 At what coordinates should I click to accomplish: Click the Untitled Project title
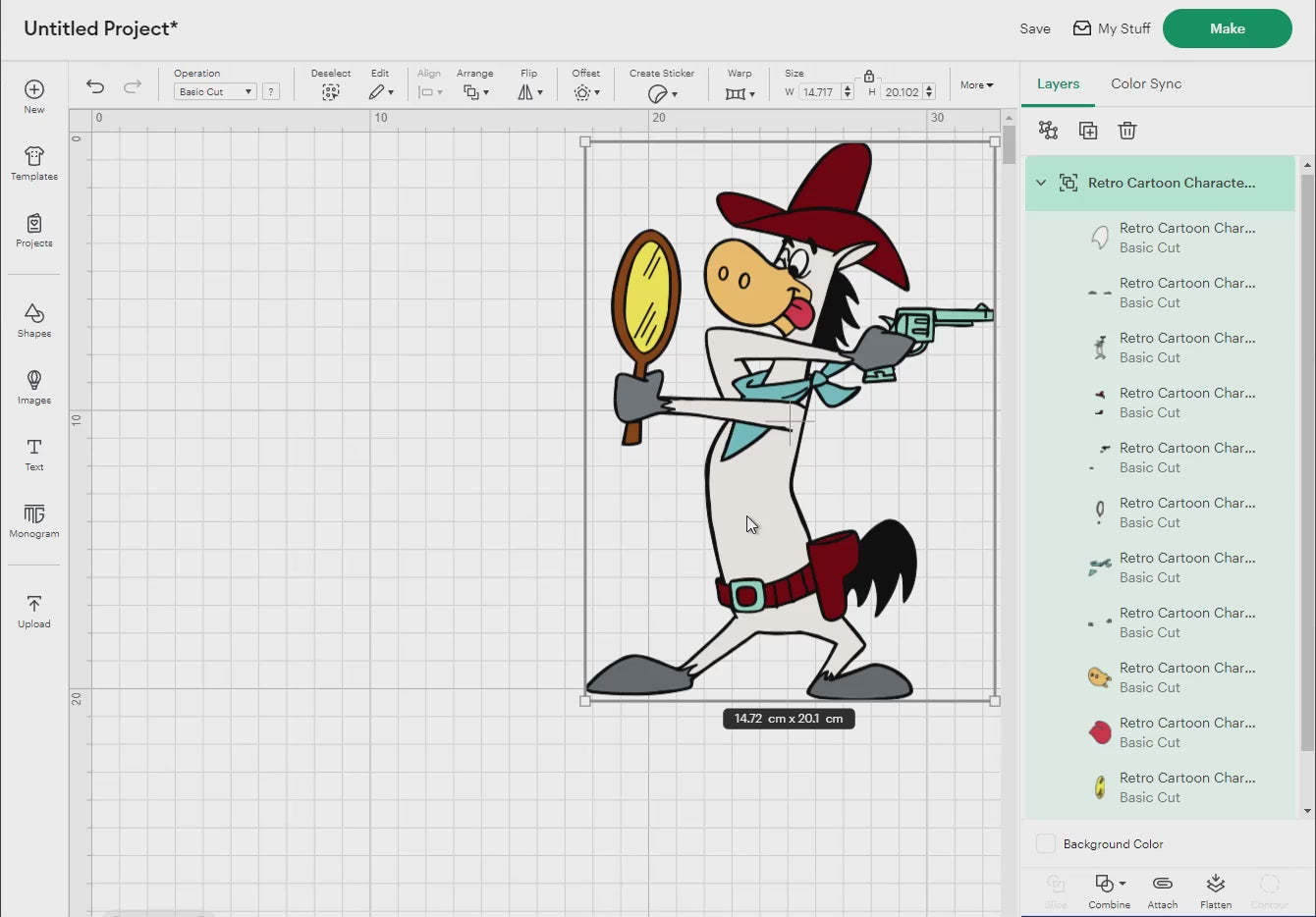[100, 28]
